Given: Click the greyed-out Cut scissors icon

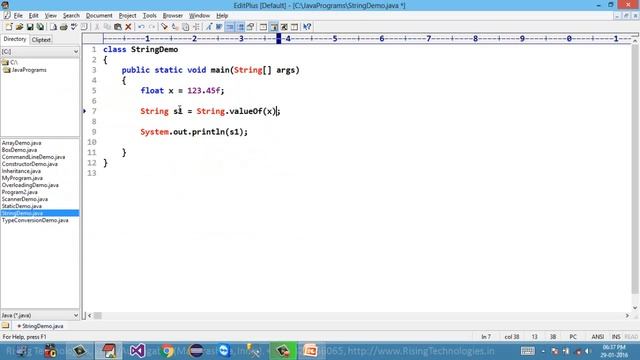Looking at the screenshot, I should [x=97, y=27].
